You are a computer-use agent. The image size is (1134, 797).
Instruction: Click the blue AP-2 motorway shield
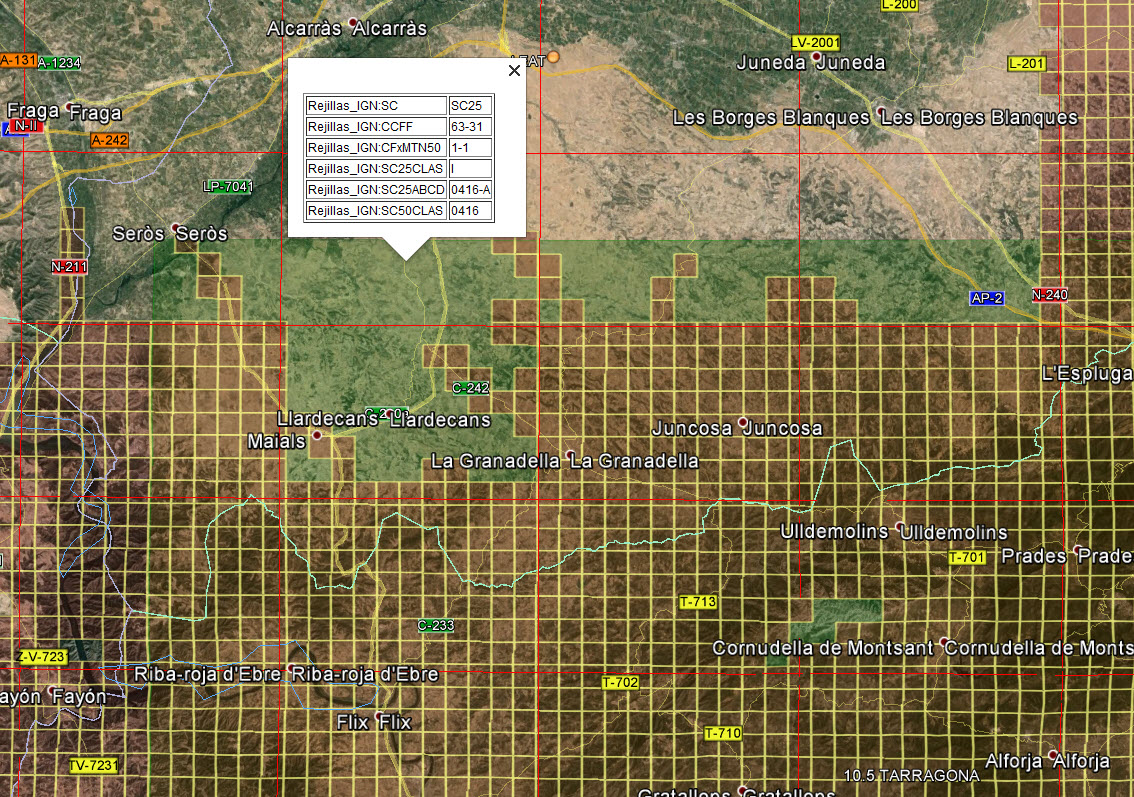[987, 298]
